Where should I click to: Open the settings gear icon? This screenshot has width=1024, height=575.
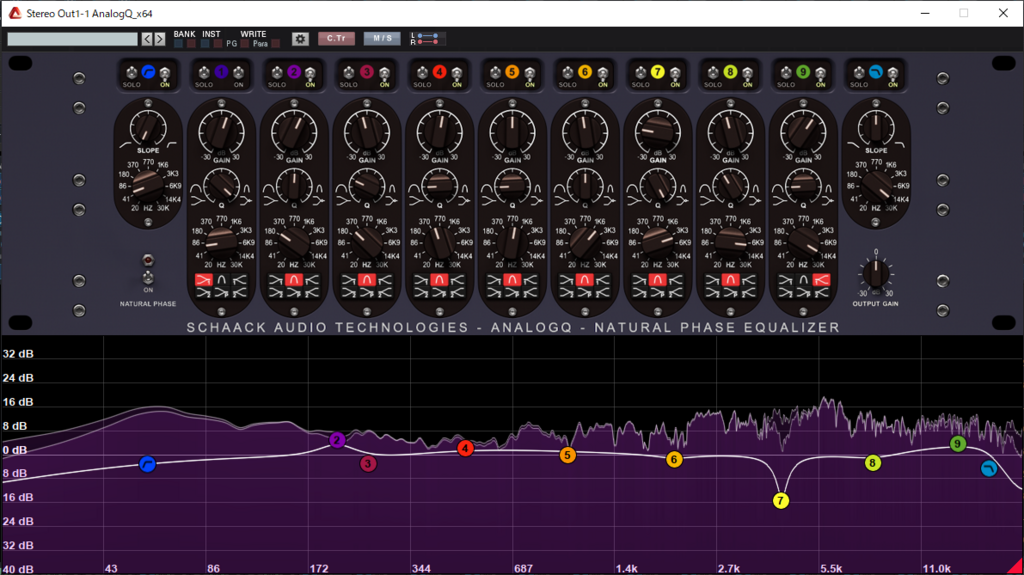coord(300,39)
